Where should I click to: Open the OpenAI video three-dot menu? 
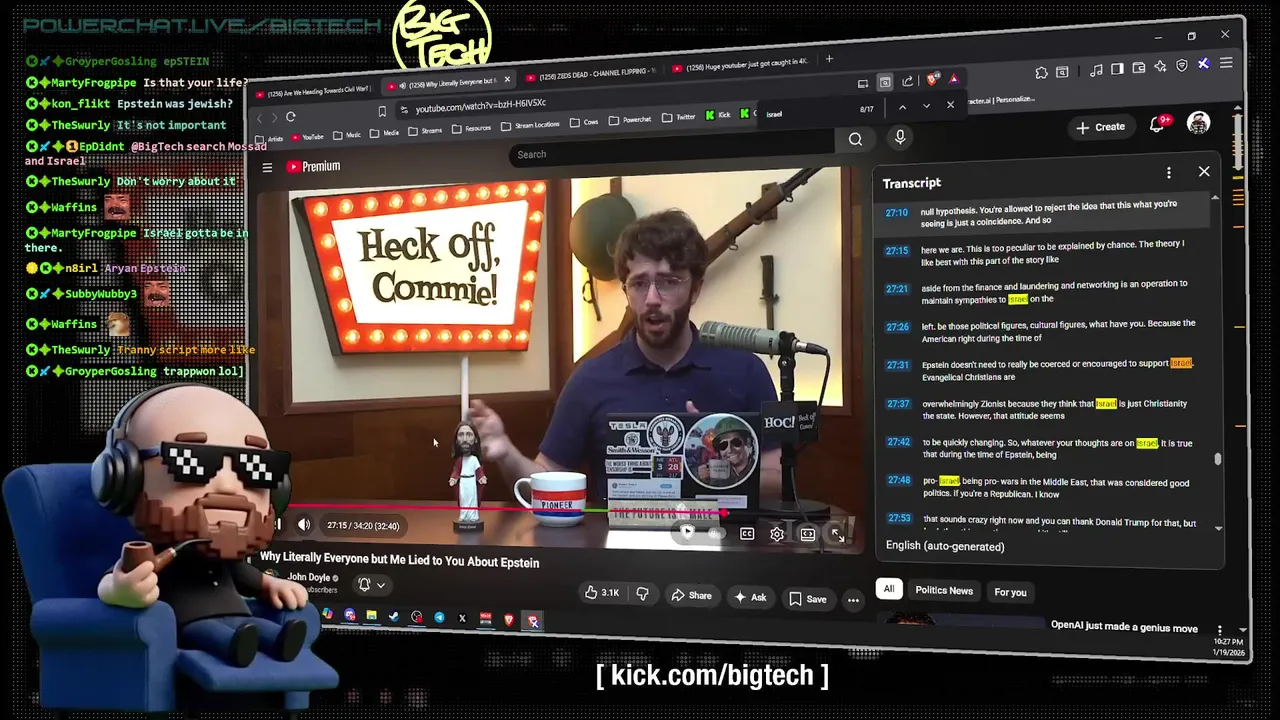[1219, 630]
